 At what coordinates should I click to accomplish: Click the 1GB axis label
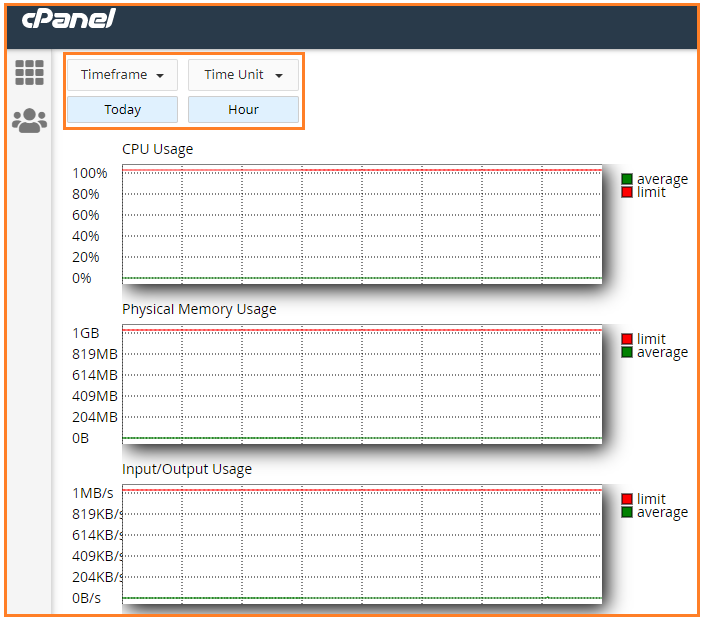[x=86, y=333]
